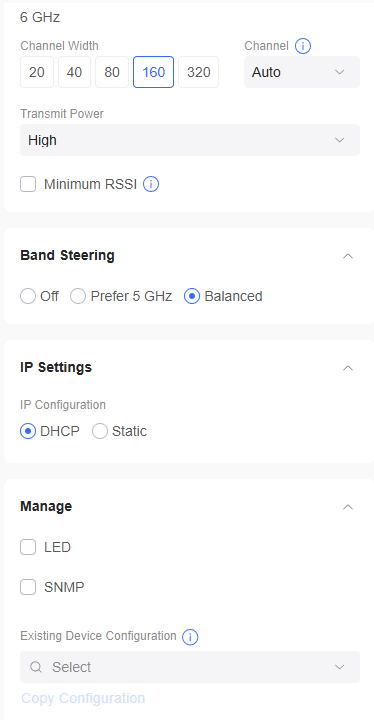The height and width of the screenshot is (720, 374).
Task: Open the Channel Auto dropdown
Action: pos(302,72)
